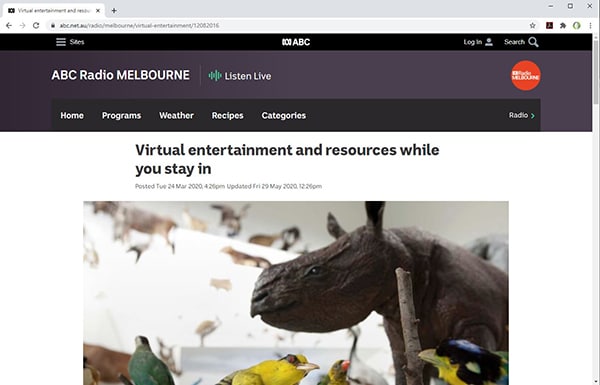
Task: Reload the page with refresh icon
Action: [x=36, y=25]
